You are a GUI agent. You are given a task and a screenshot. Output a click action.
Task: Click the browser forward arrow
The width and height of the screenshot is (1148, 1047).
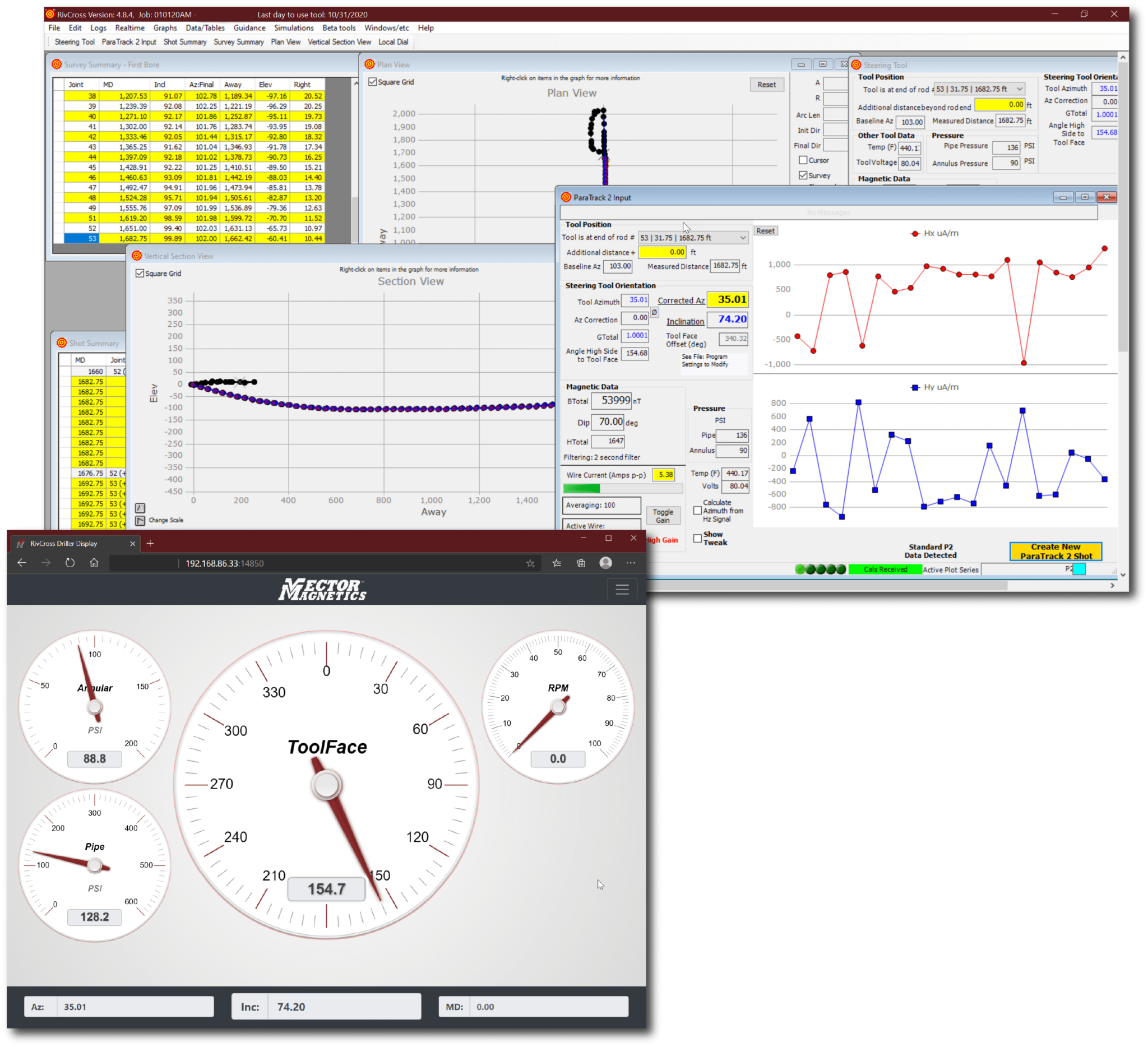(45, 563)
